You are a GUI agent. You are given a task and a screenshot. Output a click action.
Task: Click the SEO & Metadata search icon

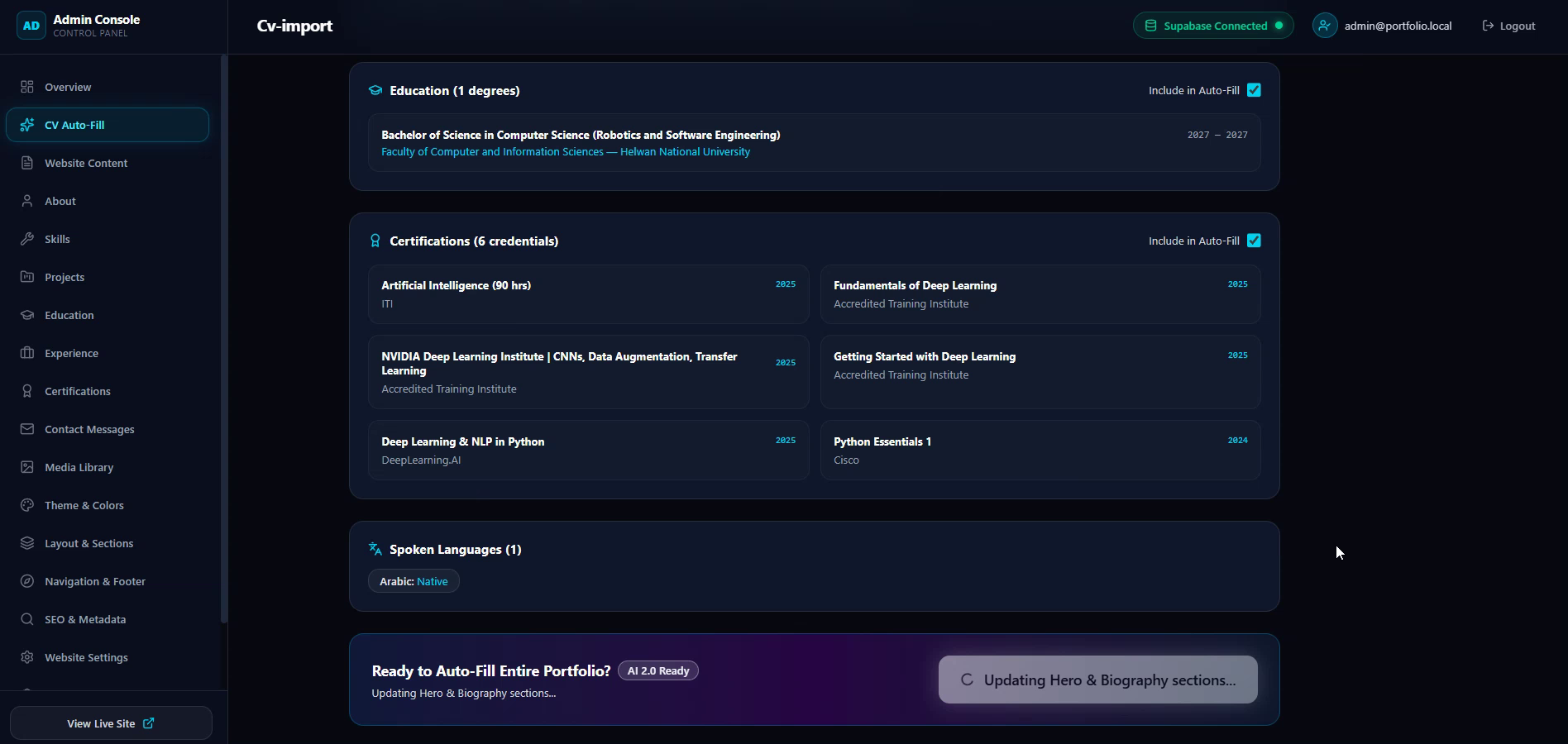27,619
